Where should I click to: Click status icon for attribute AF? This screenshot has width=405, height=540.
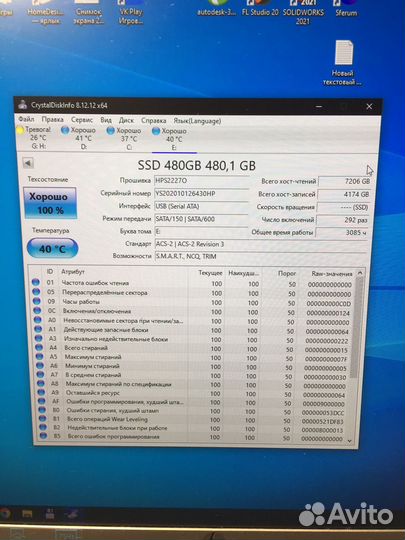[42, 401]
